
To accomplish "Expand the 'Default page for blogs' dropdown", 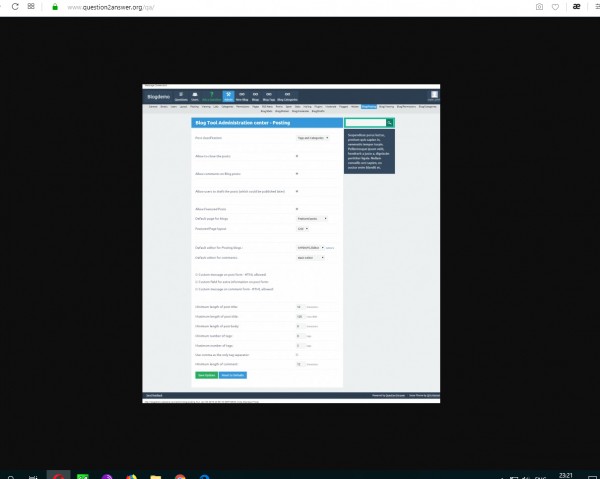I will click(312, 218).
